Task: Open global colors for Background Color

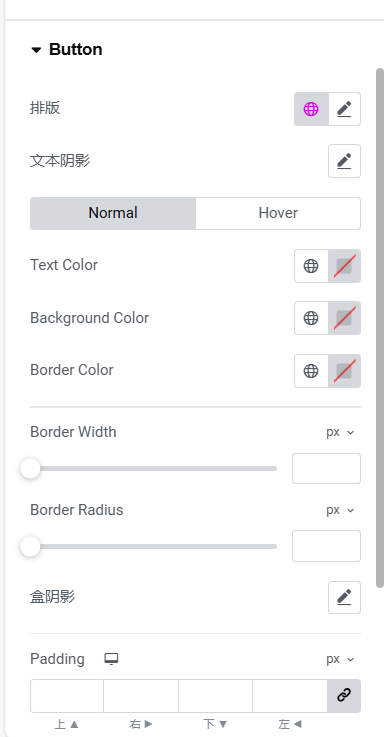Action: 311,318
